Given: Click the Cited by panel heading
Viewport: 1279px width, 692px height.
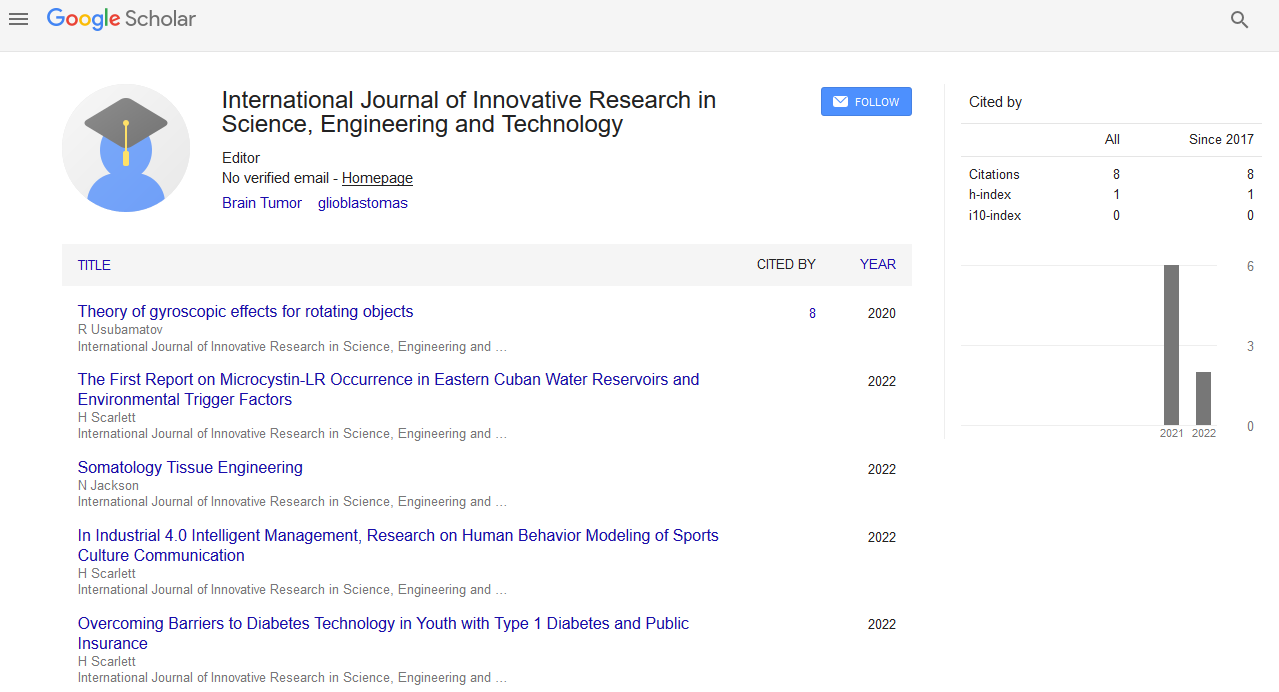Looking at the screenshot, I should coord(995,102).
